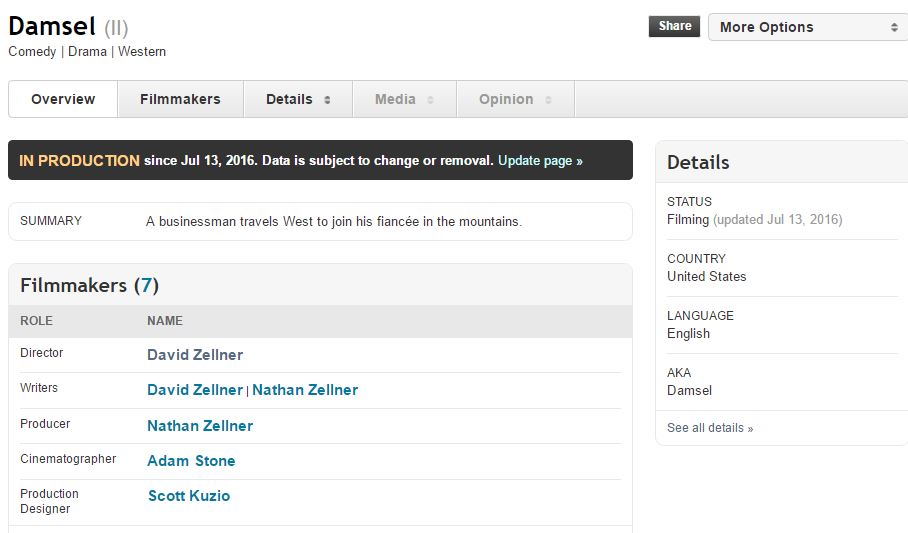The width and height of the screenshot is (908, 533).
Task: Select the Cinematographer role label
Action: point(68,459)
